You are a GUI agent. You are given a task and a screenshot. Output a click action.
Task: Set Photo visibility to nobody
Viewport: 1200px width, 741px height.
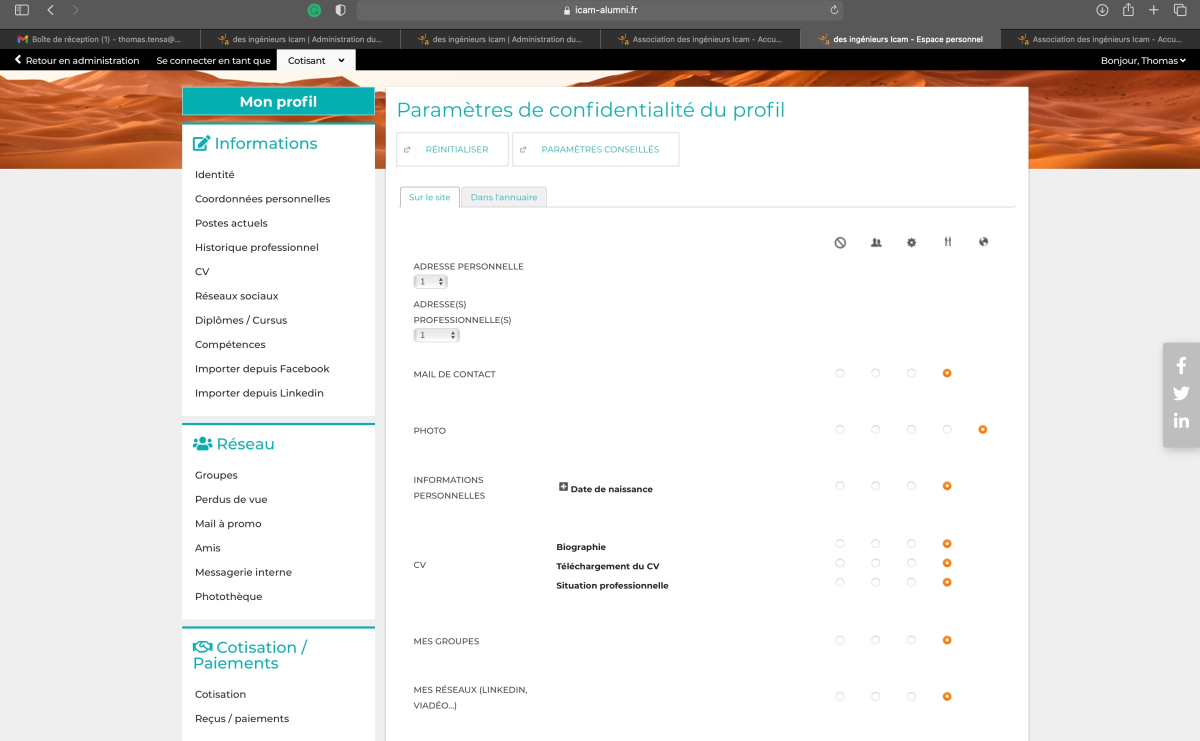coord(840,430)
